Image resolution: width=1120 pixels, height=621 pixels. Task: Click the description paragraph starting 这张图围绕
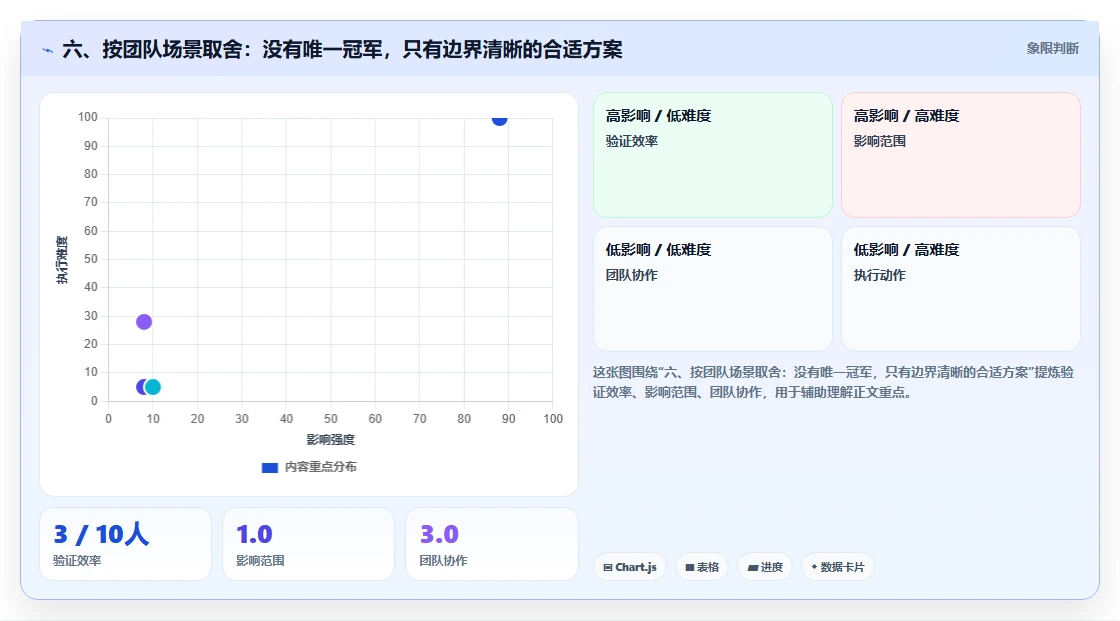(x=833, y=382)
